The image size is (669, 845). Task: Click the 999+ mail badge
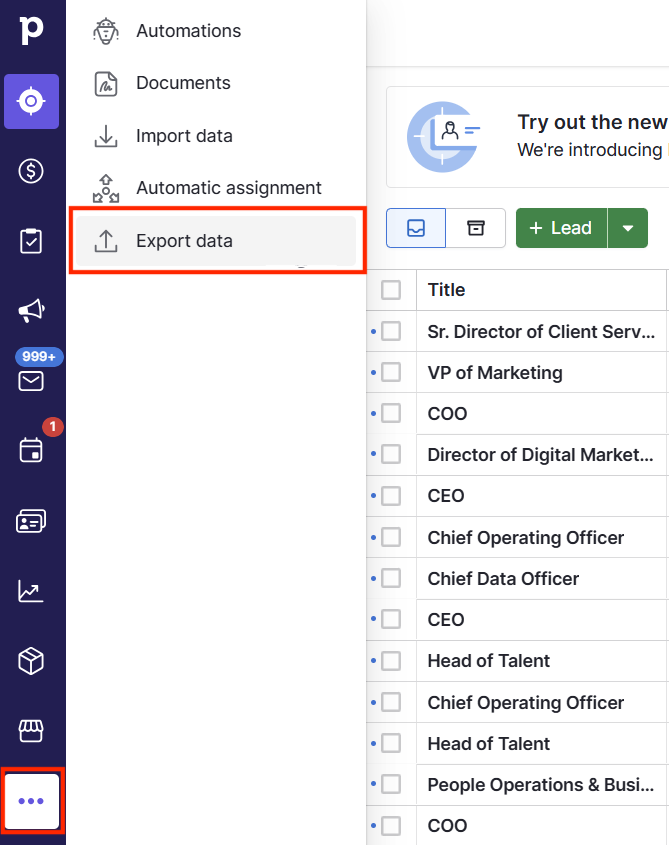click(39, 356)
